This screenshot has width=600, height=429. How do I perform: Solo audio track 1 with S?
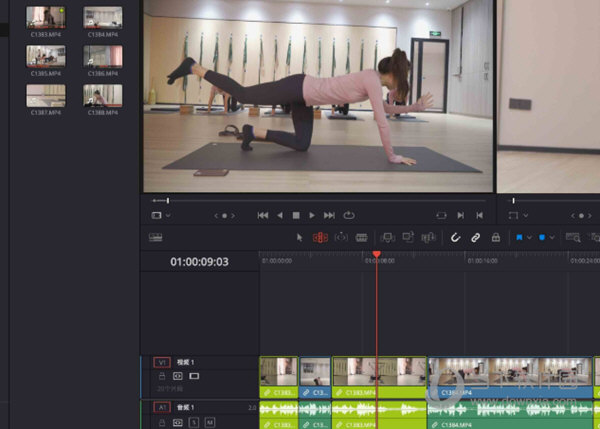194,422
